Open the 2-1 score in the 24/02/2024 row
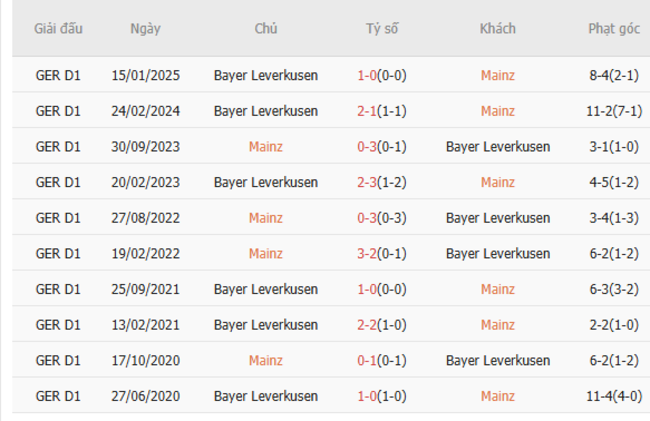The image size is (650, 421). click(x=366, y=110)
